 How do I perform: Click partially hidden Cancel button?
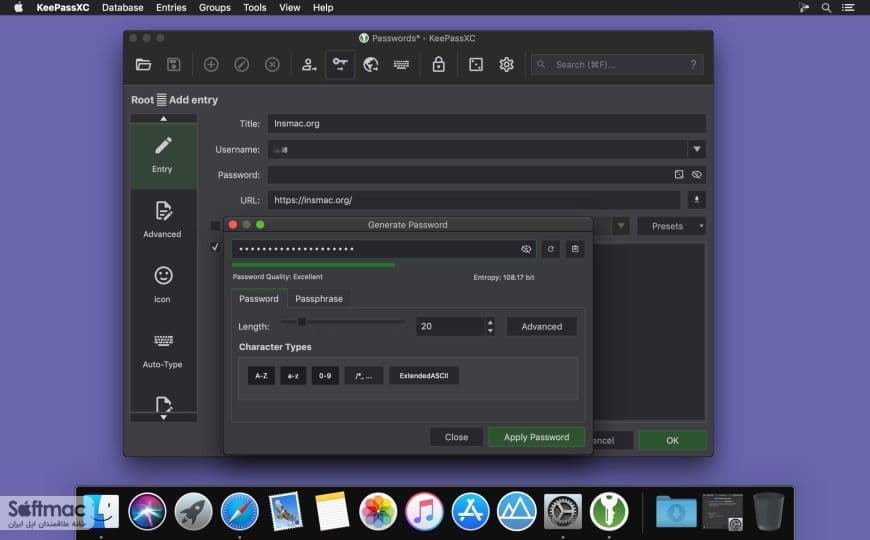click(x=613, y=440)
